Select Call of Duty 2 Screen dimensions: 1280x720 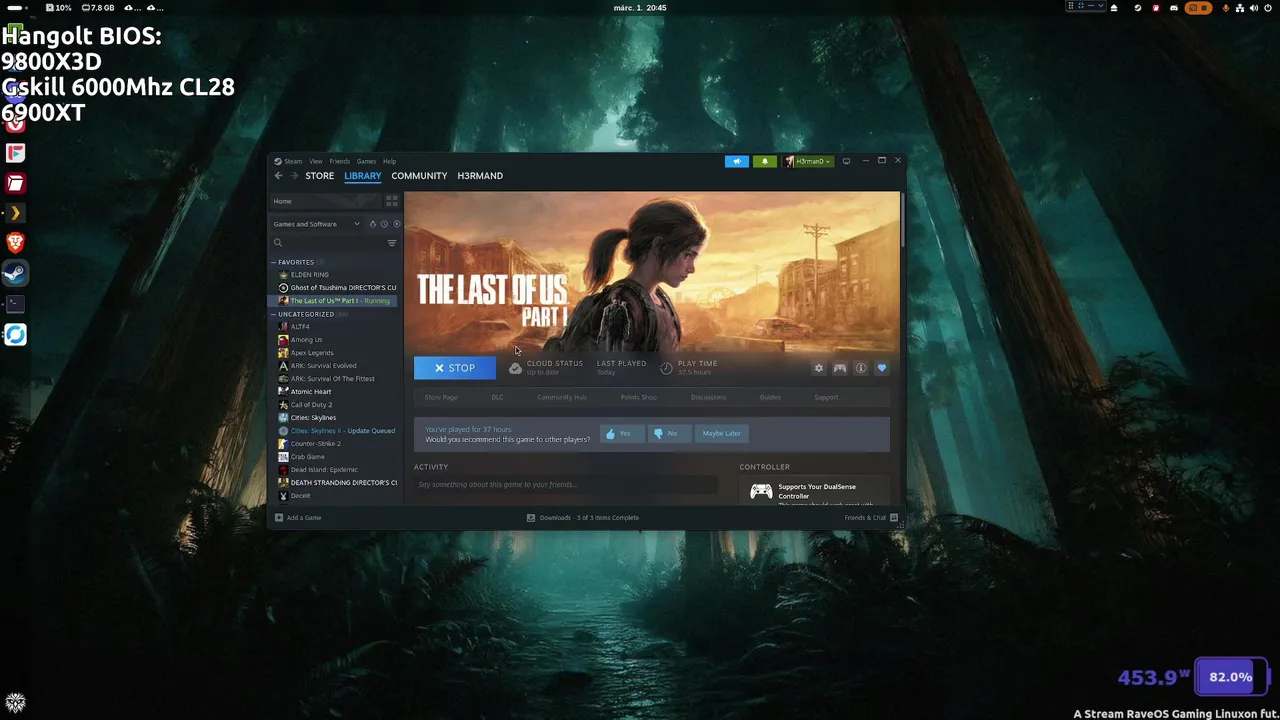click(x=334, y=405)
